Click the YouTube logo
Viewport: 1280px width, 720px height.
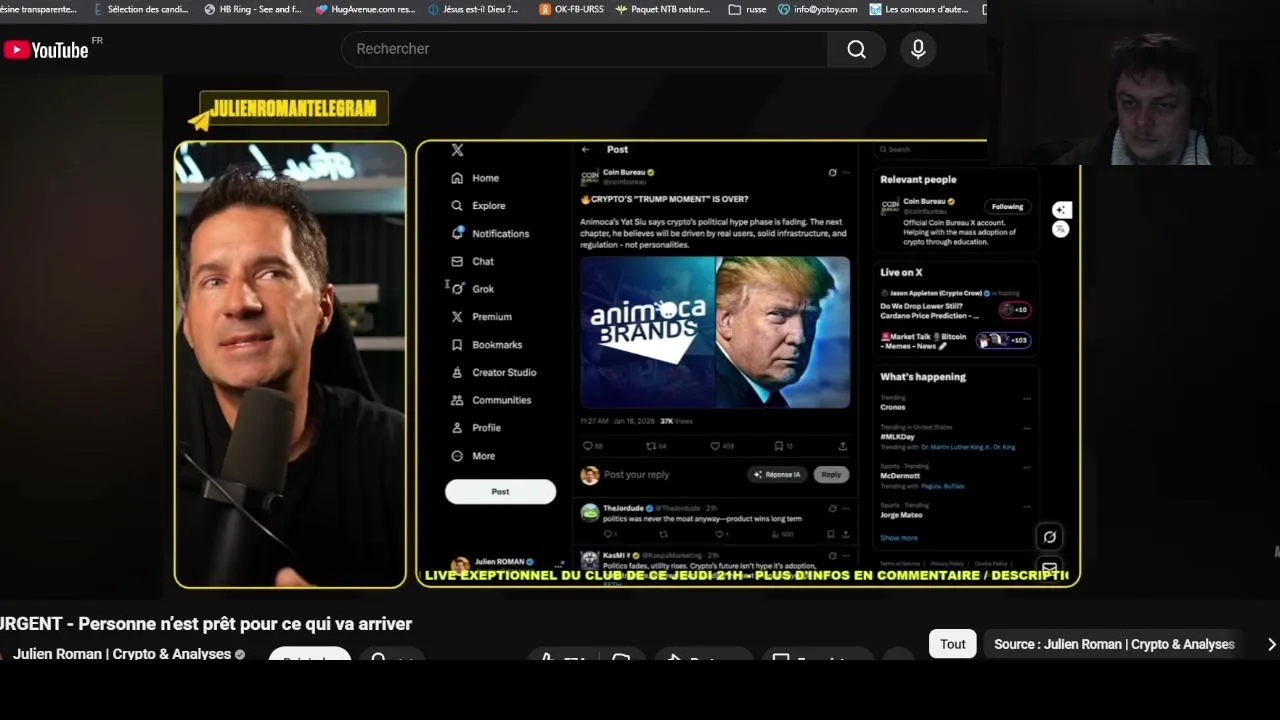[46, 50]
